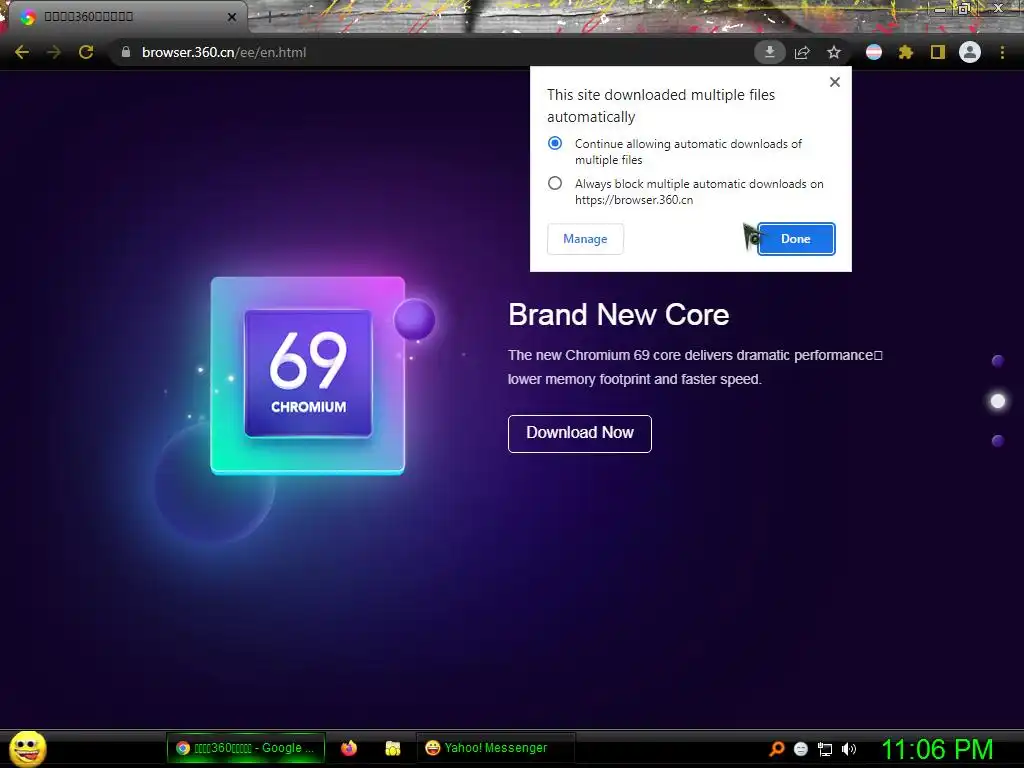Click the striped round extension icon

click(x=874, y=52)
